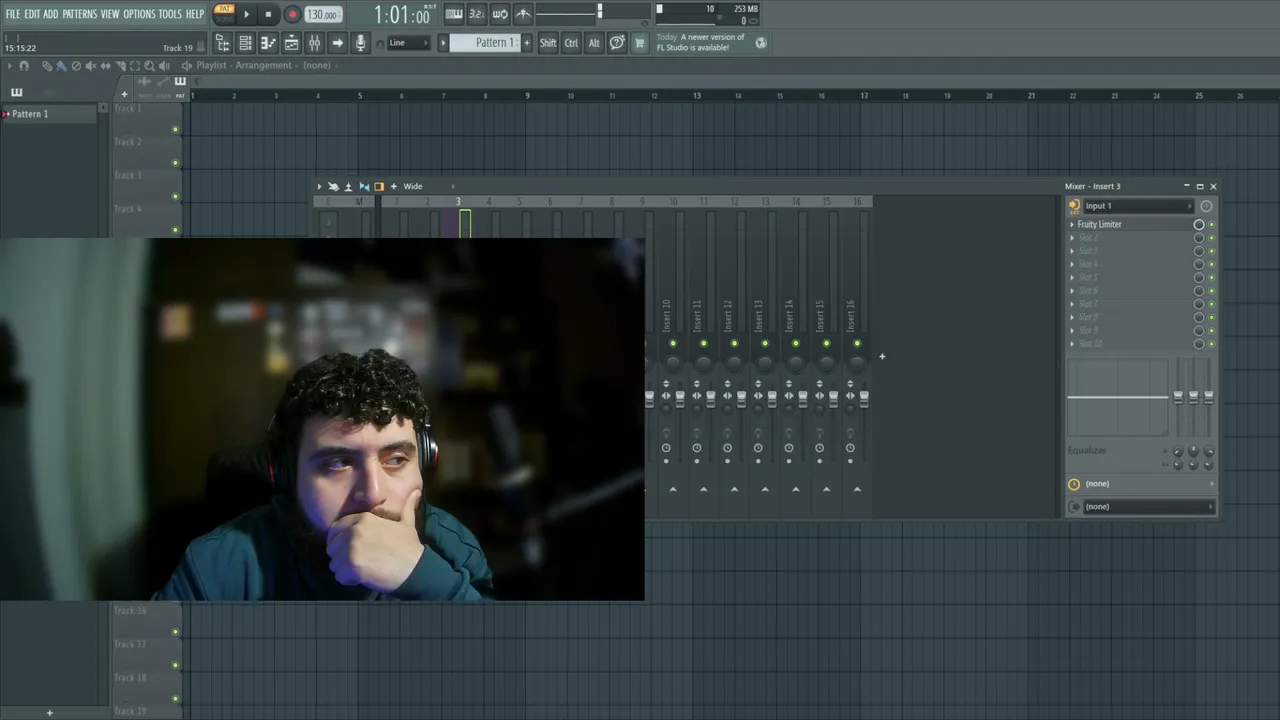Open the ADD menu
Image resolution: width=1280 pixels, height=720 pixels.
pos(51,14)
